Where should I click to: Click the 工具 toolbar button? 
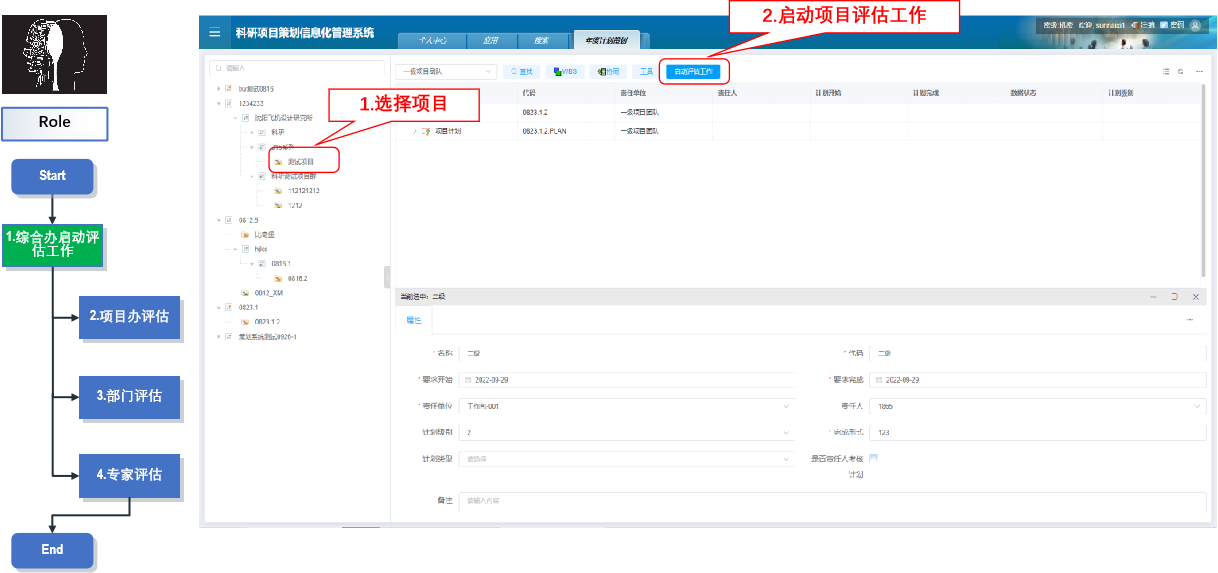pyautogui.click(x=646, y=72)
